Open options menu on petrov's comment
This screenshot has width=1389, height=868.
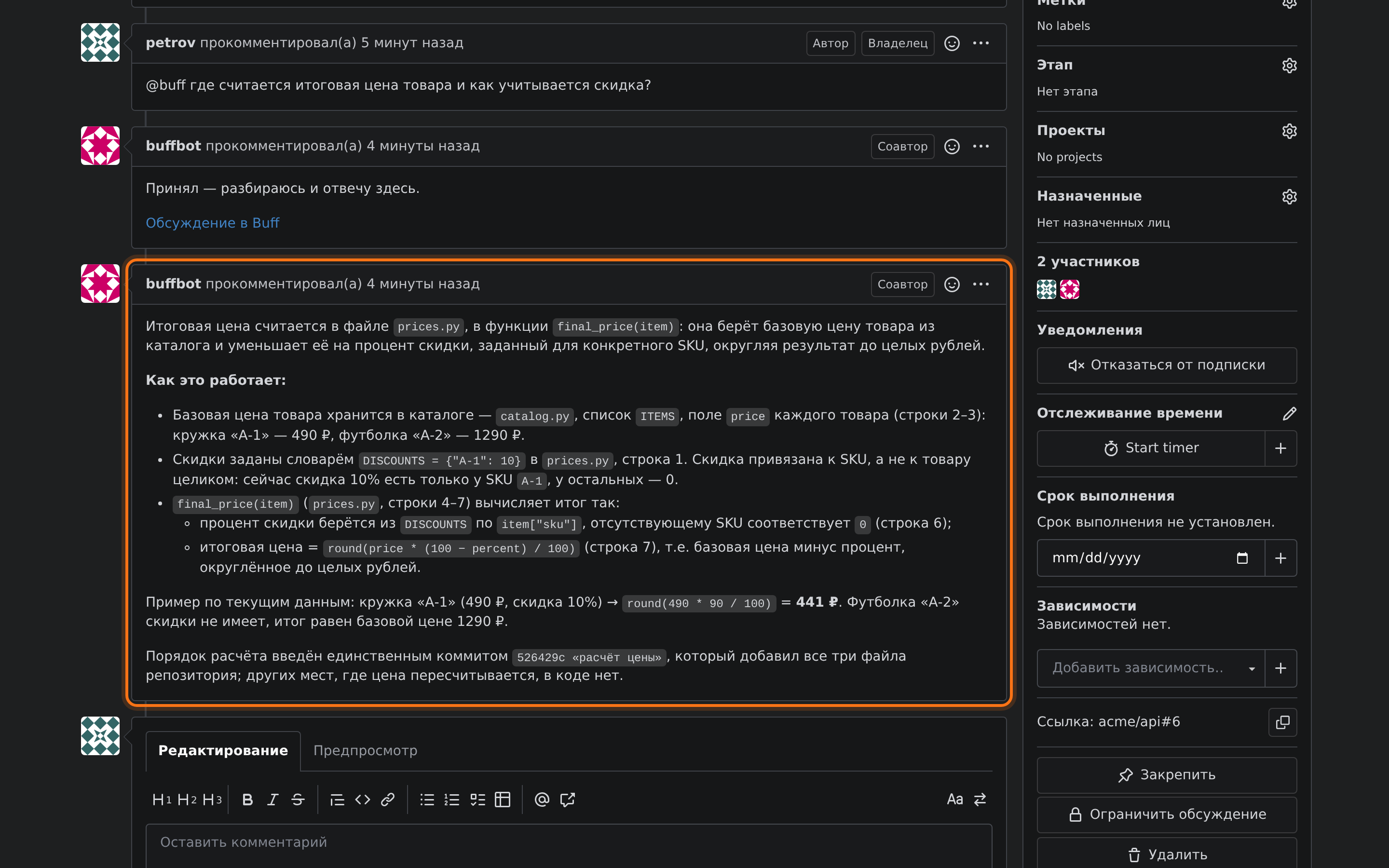[x=981, y=43]
